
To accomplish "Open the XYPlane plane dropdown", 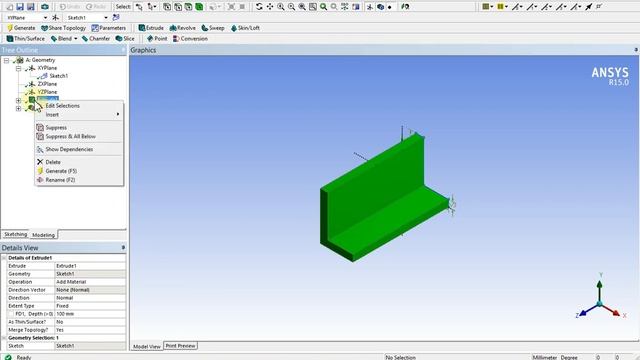I will [x=45, y=18].
